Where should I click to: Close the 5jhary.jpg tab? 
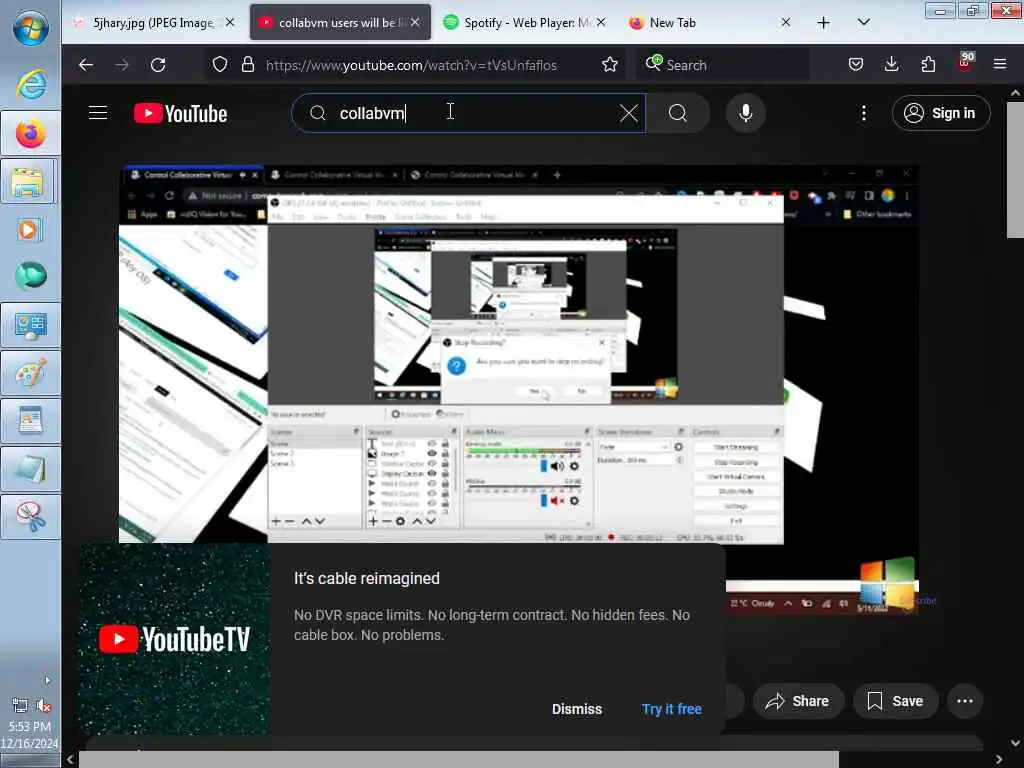pos(230,23)
